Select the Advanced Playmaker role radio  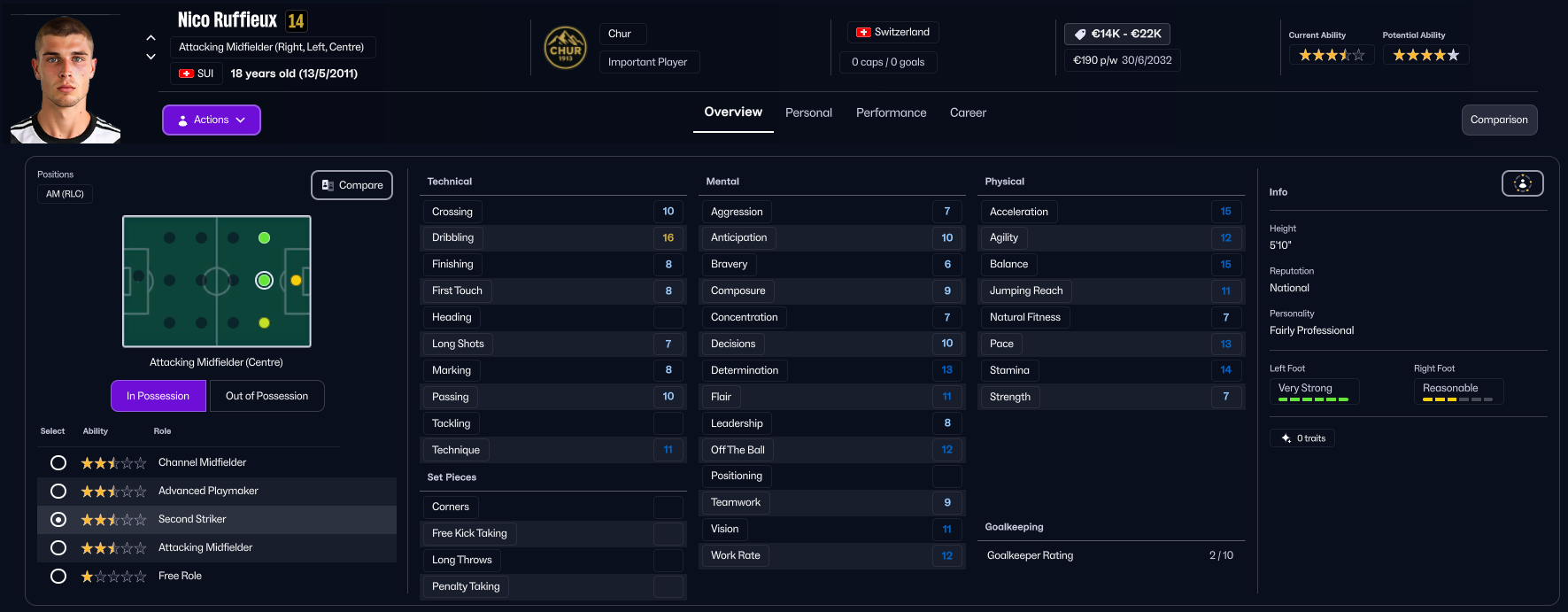(58, 491)
